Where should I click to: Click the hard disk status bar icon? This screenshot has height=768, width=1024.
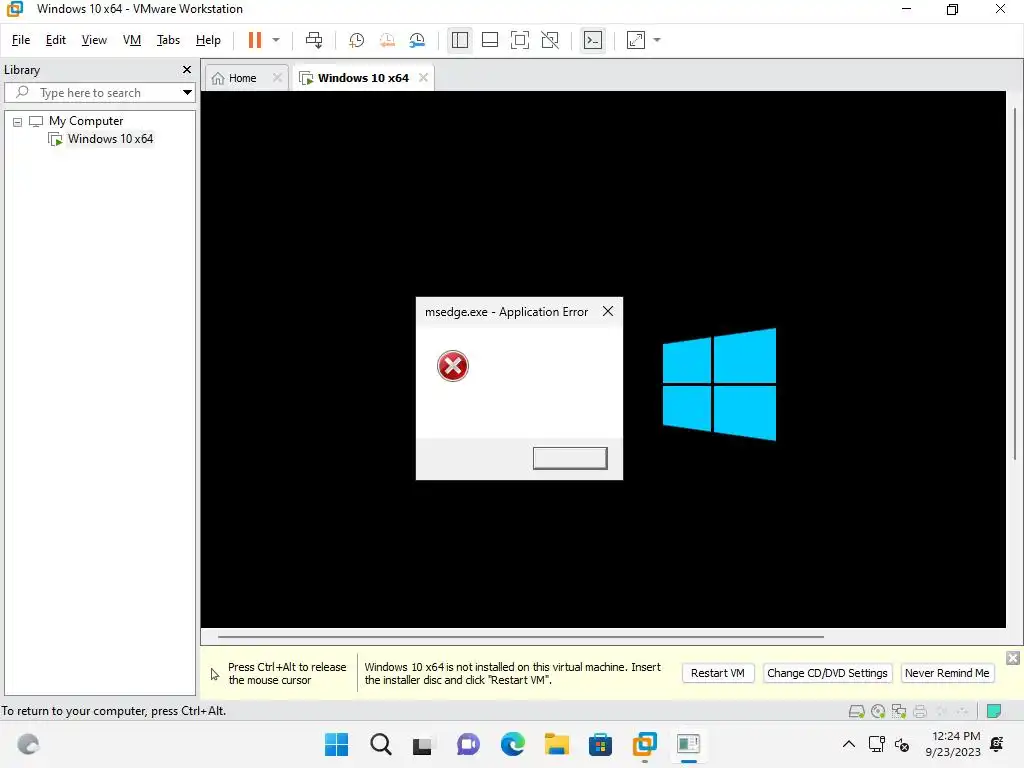coord(856,712)
